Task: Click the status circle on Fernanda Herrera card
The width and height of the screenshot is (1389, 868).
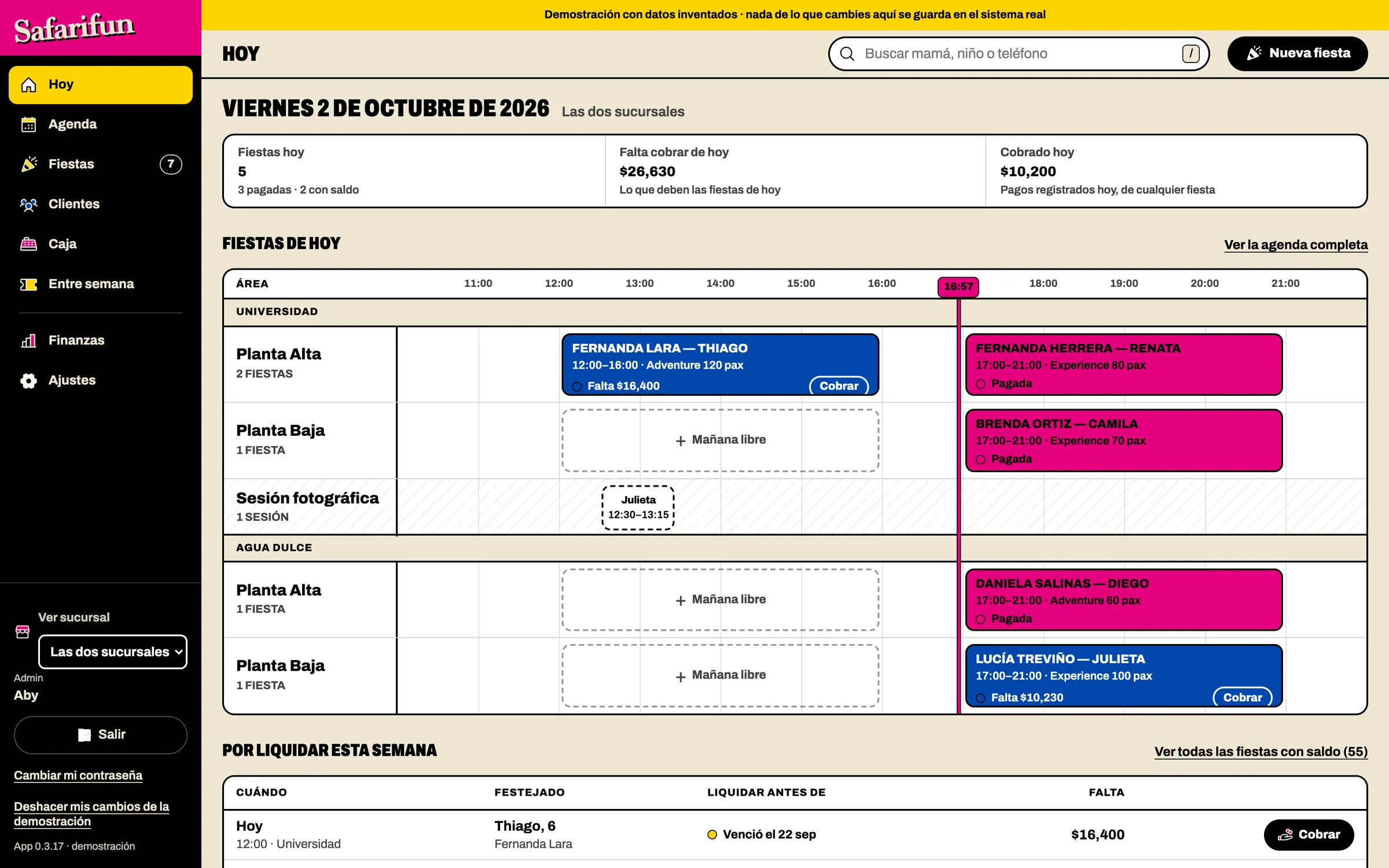Action: pos(980,384)
